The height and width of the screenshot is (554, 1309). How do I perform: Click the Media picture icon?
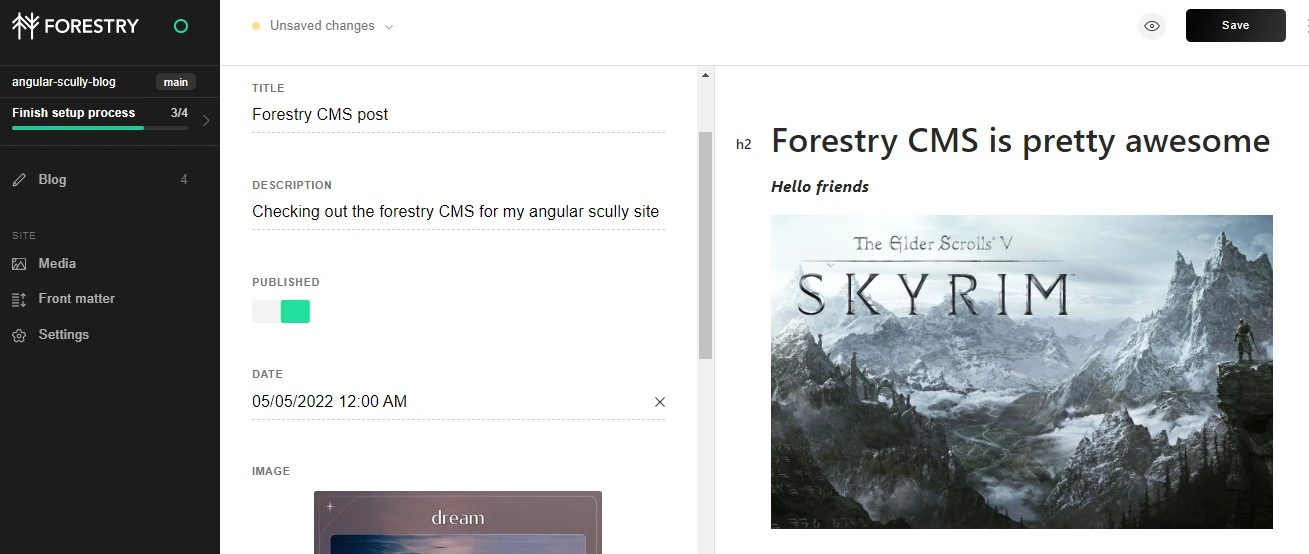19,264
